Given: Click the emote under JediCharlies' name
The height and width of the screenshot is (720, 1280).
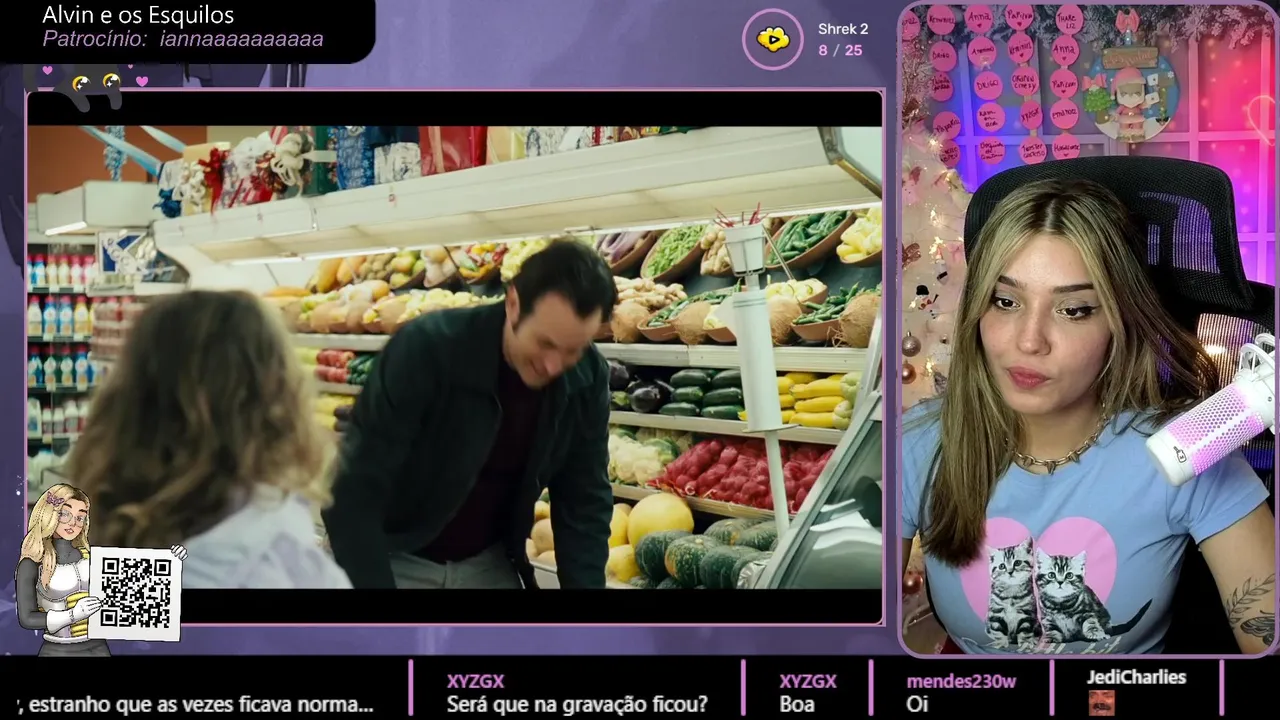Looking at the screenshot, I should click(x=1101, y=702).
